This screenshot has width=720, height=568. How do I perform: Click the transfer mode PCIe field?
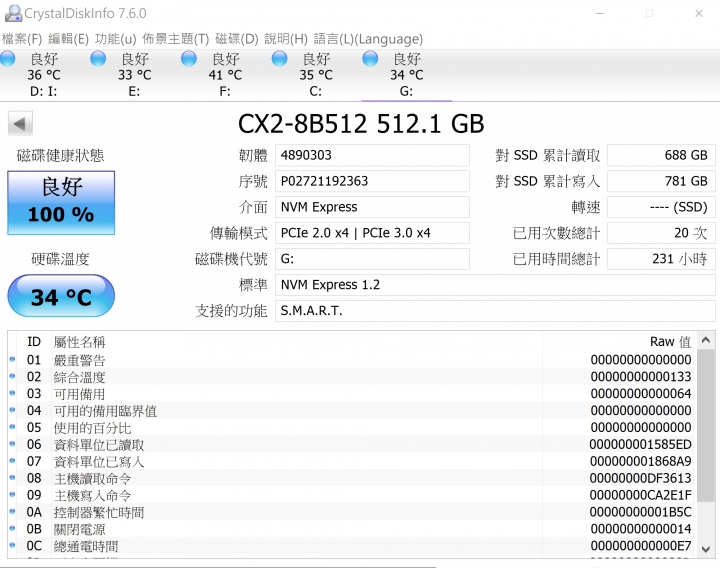[372, 233]
